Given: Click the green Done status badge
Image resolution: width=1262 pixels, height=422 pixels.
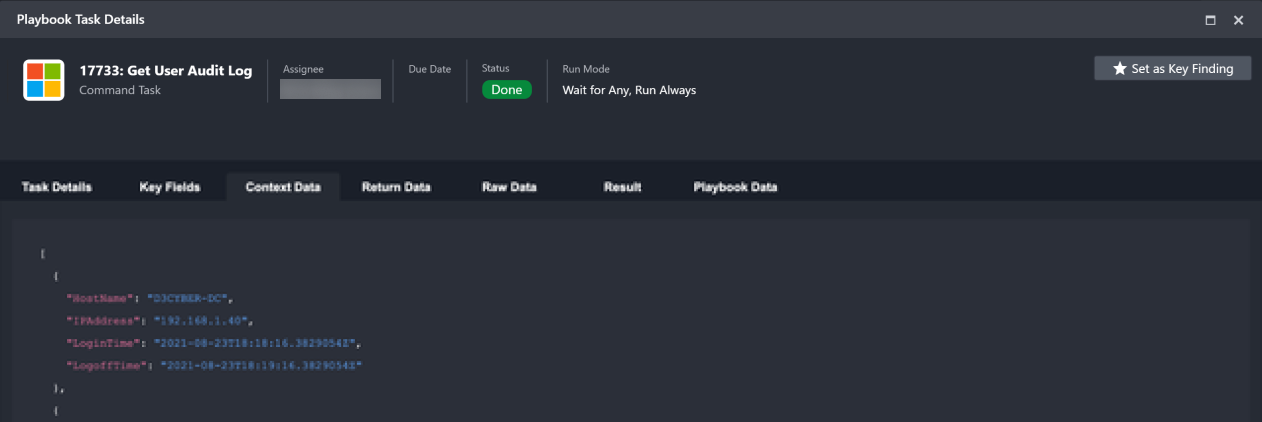Looking at the screenshot, I should click(506, 90).
